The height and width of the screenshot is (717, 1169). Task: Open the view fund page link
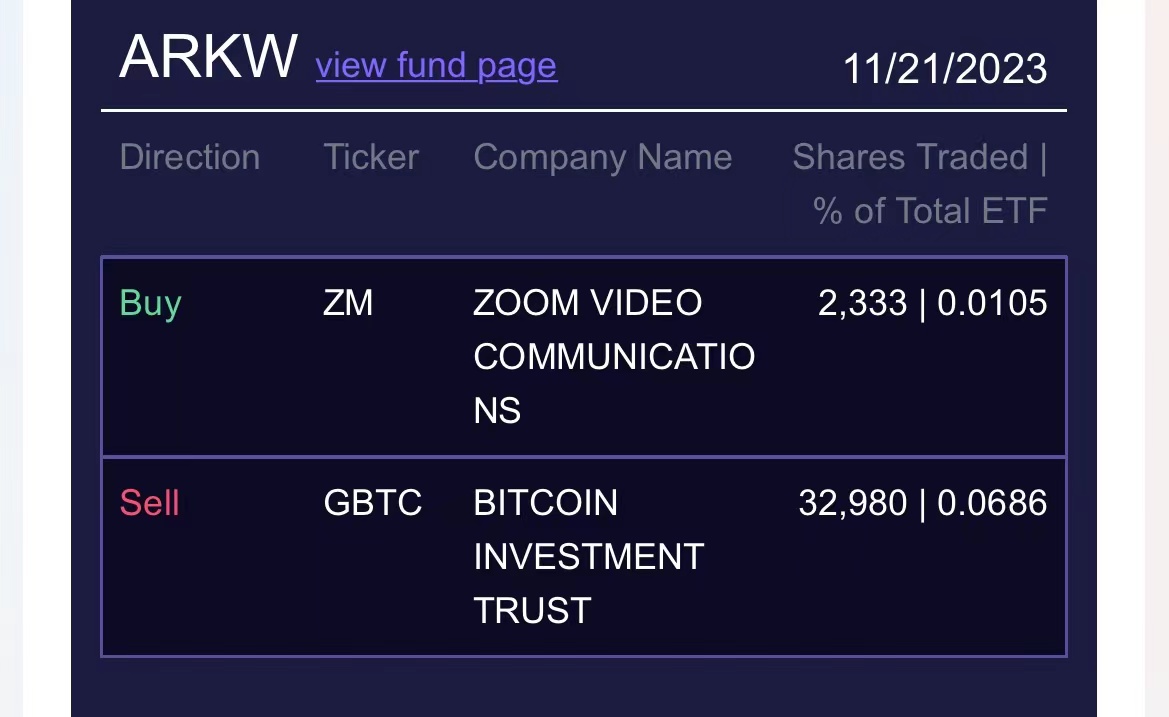pyautogui.click(x=436, y=66)
